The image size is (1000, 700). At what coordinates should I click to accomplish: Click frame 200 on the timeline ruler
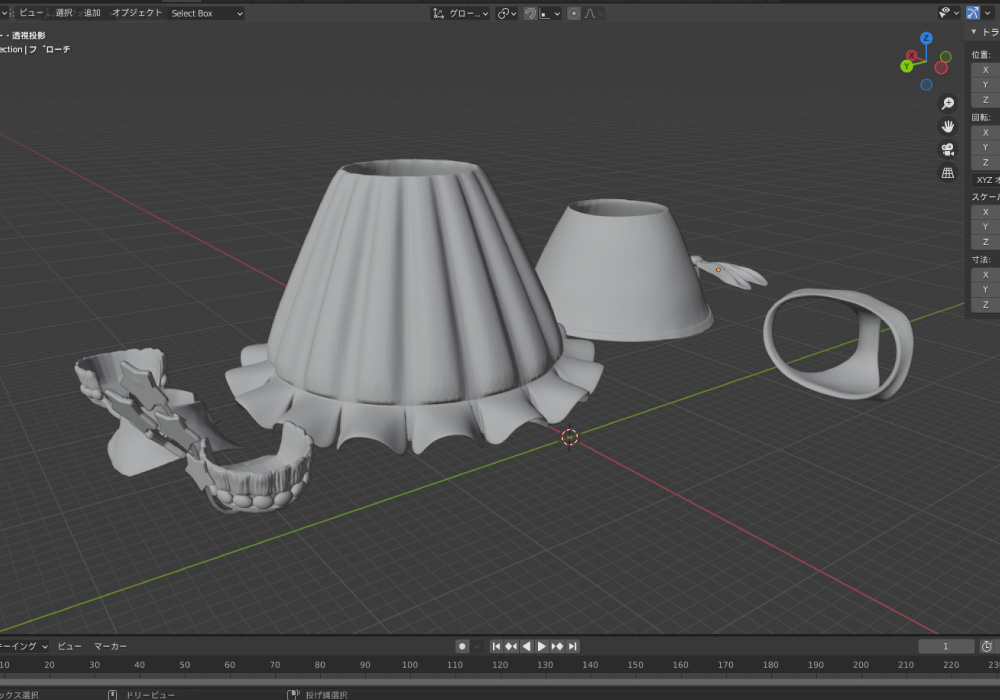(861, 665)
